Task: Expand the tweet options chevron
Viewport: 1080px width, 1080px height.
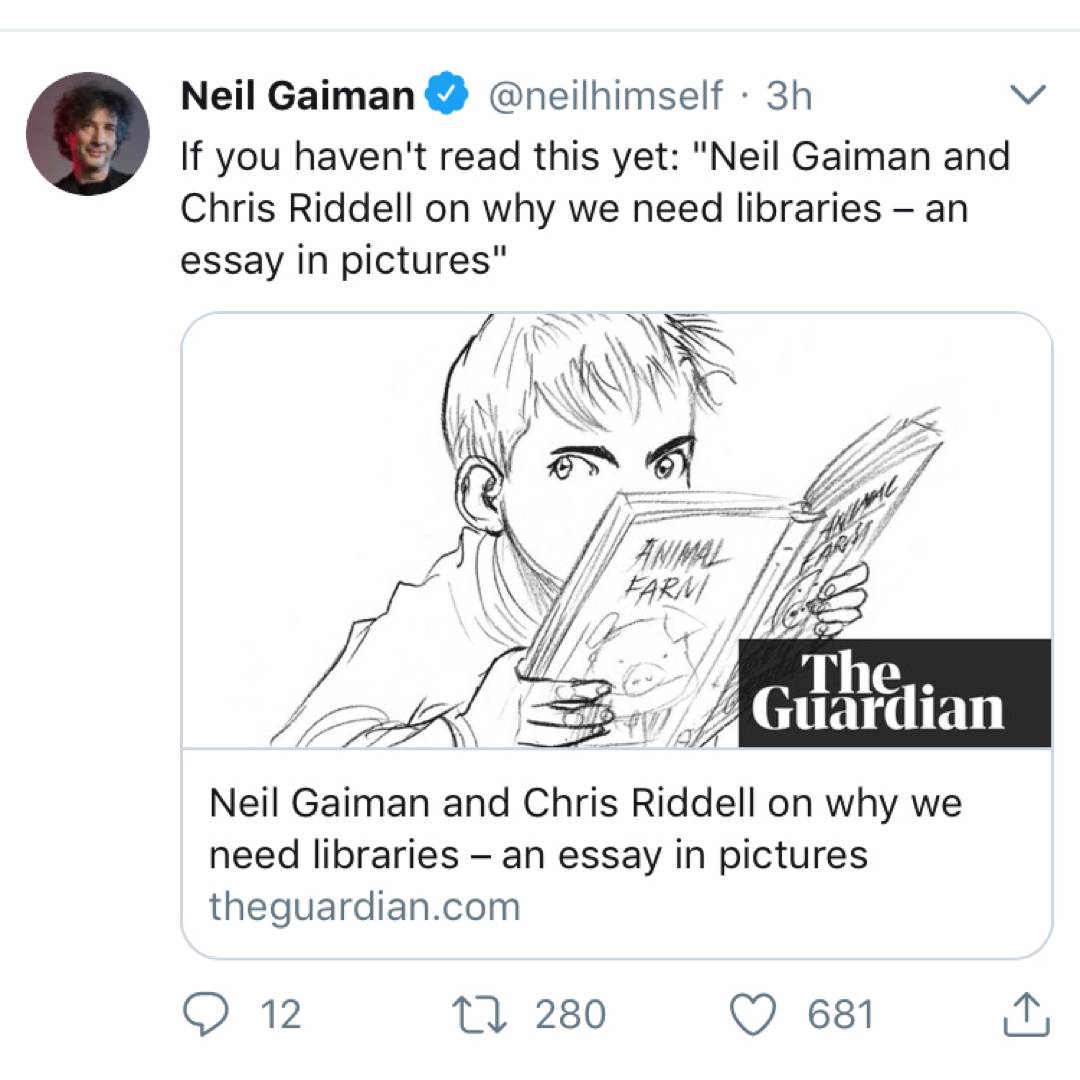Action: point(1028,96)
